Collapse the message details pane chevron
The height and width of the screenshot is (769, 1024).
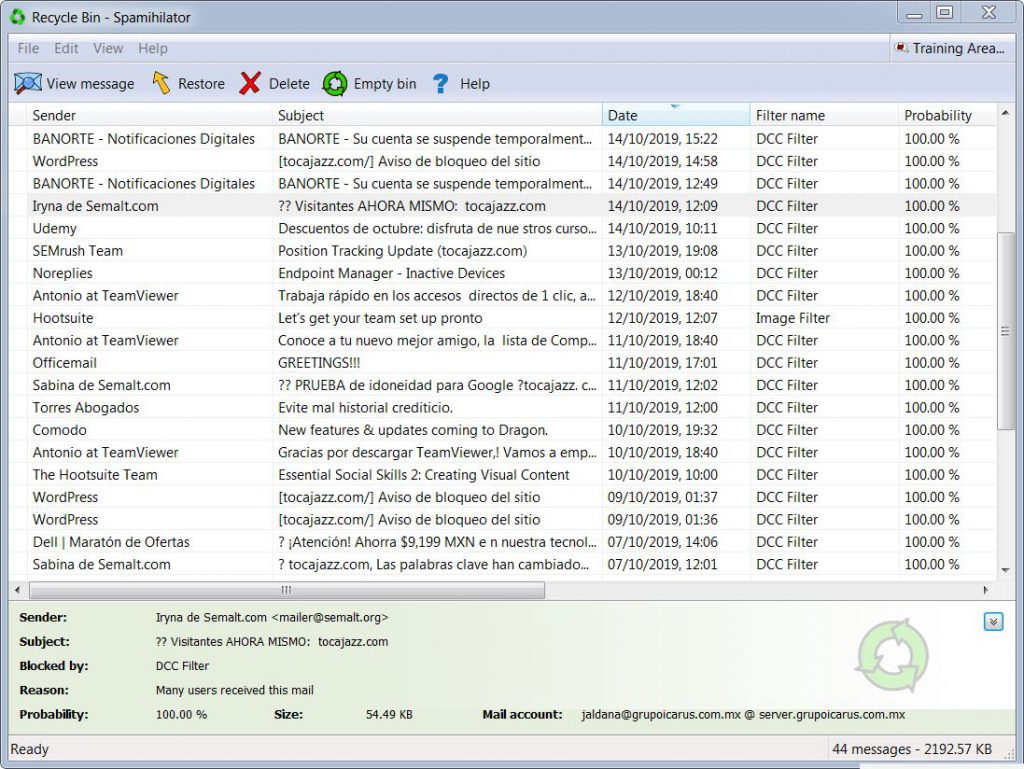click(993, 621)
